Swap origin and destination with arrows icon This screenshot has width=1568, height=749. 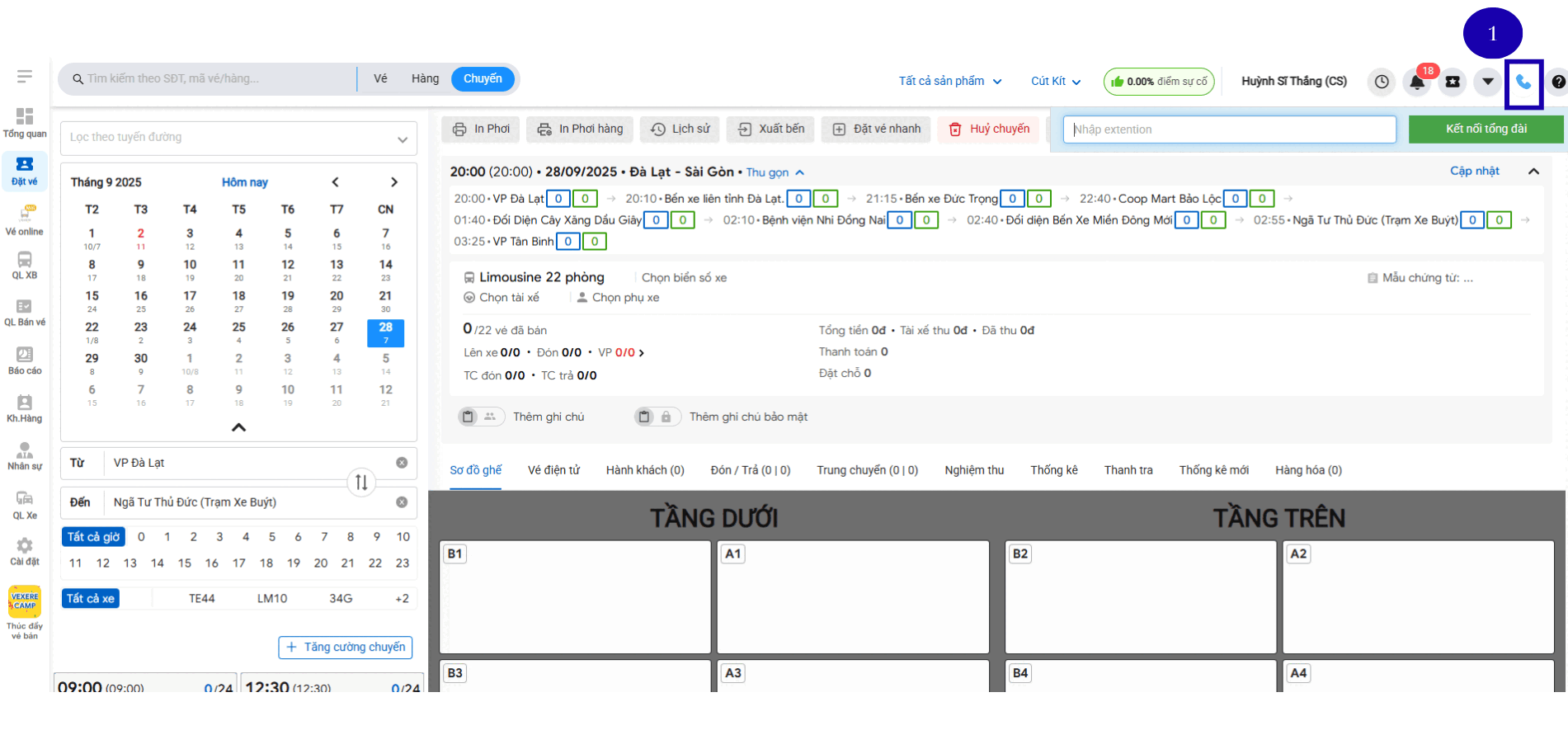tap(361, 483)
